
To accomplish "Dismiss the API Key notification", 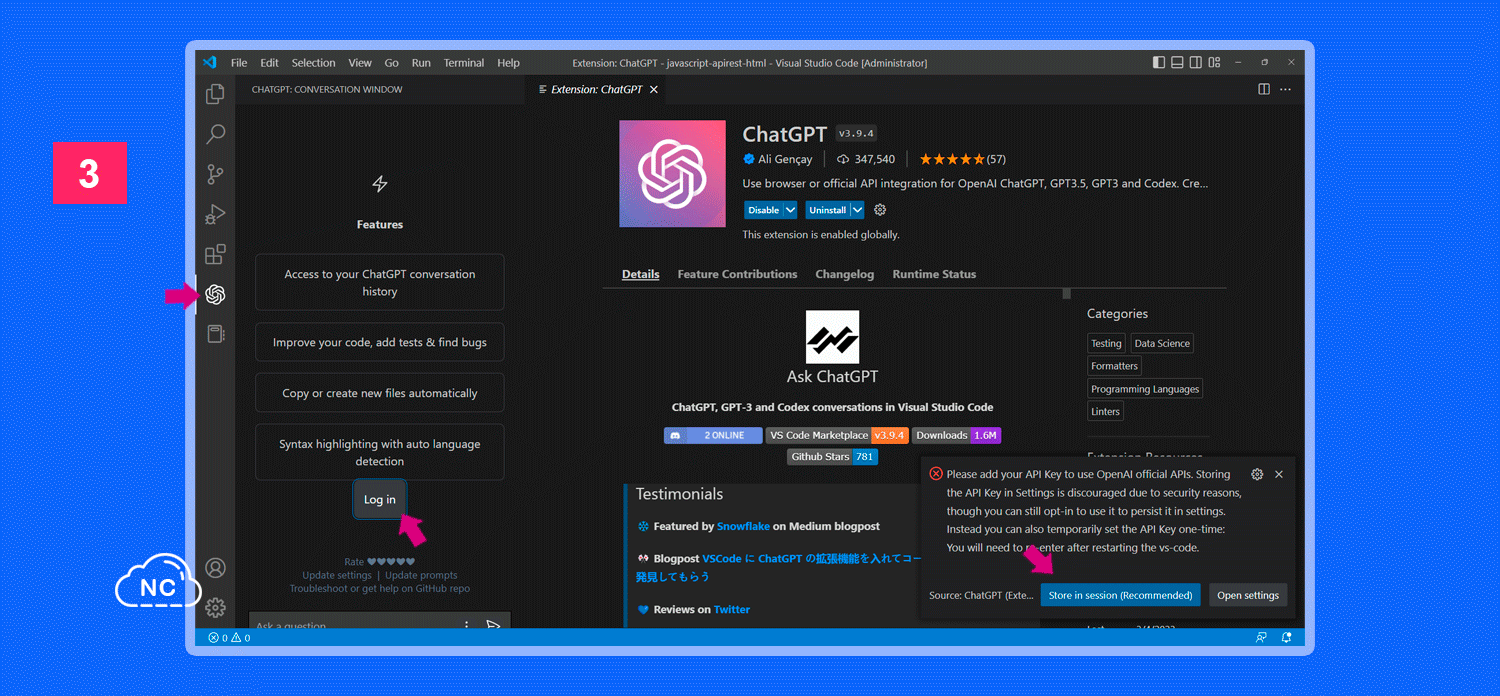I will [1279, 474].
